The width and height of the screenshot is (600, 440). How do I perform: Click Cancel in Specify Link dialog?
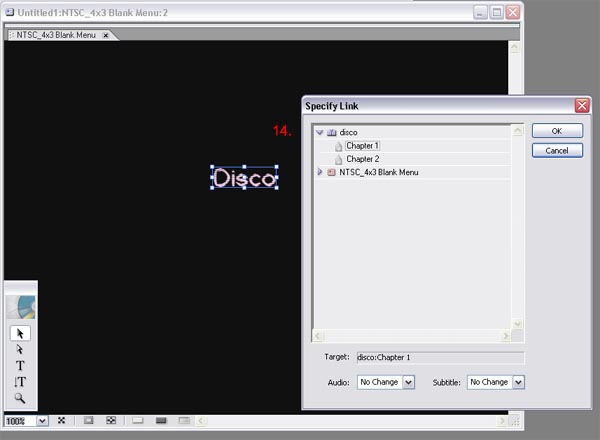point(557,150)
